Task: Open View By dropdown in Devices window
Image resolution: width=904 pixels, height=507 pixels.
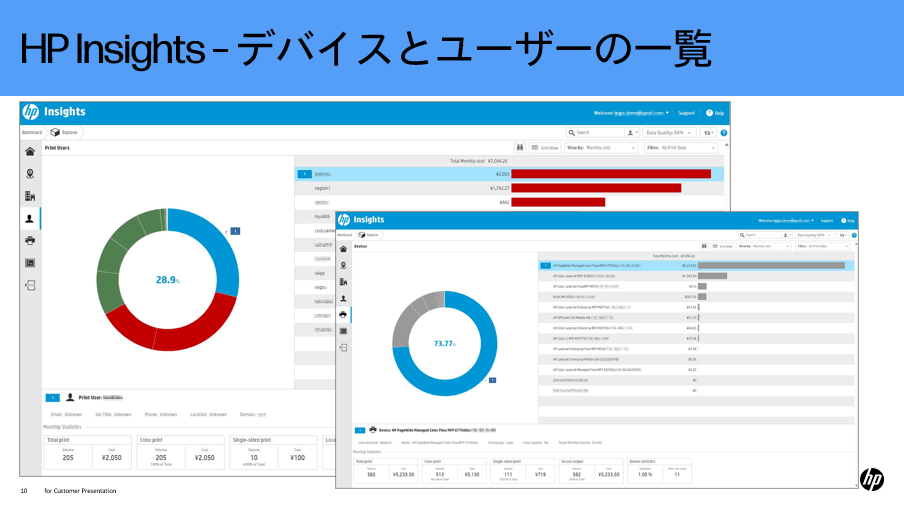Action: (764, 246)
